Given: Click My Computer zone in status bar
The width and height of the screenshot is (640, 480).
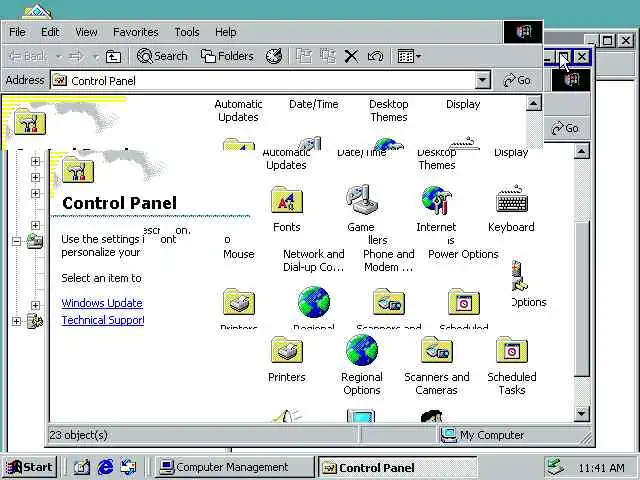Looking at the screenshot, I should coord(482,435).
